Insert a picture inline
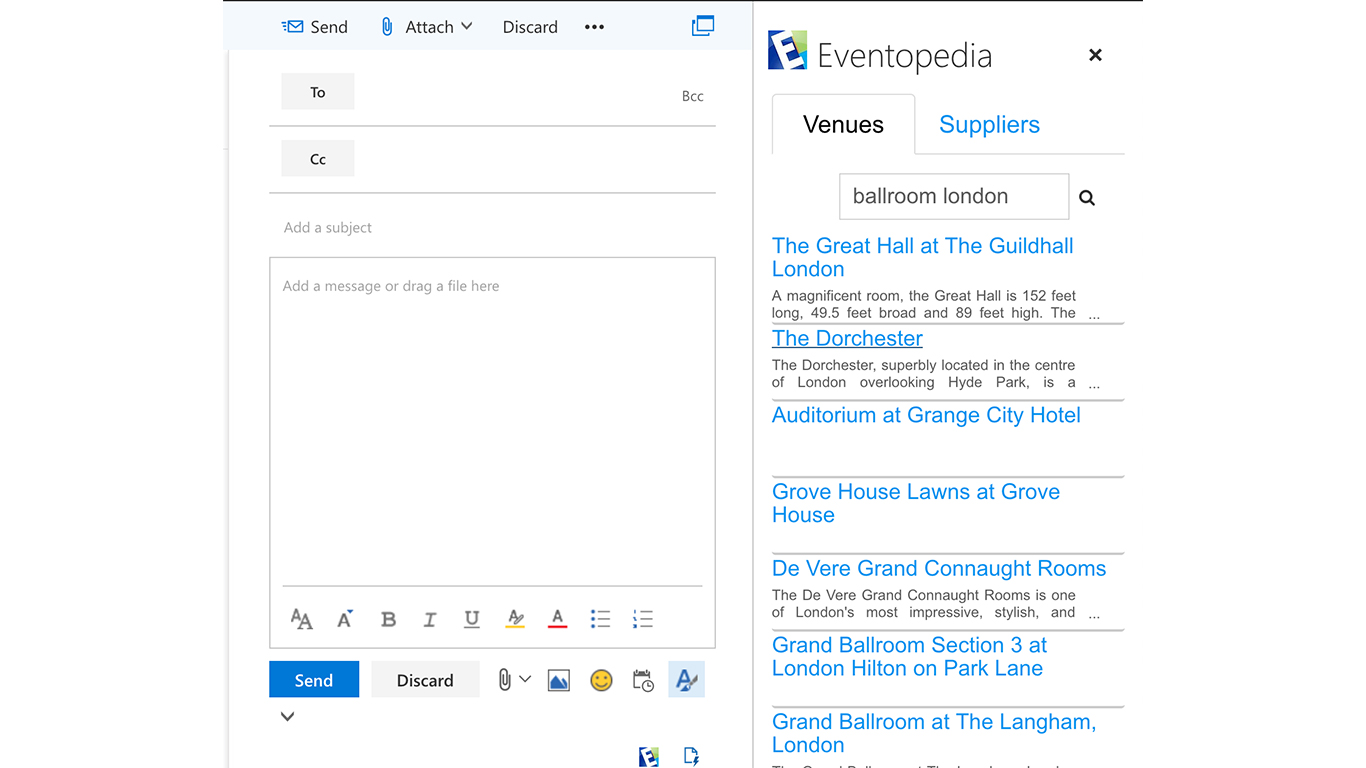Image resolution: width=1366 pixels, height=768 pixels. pos(559,681)
